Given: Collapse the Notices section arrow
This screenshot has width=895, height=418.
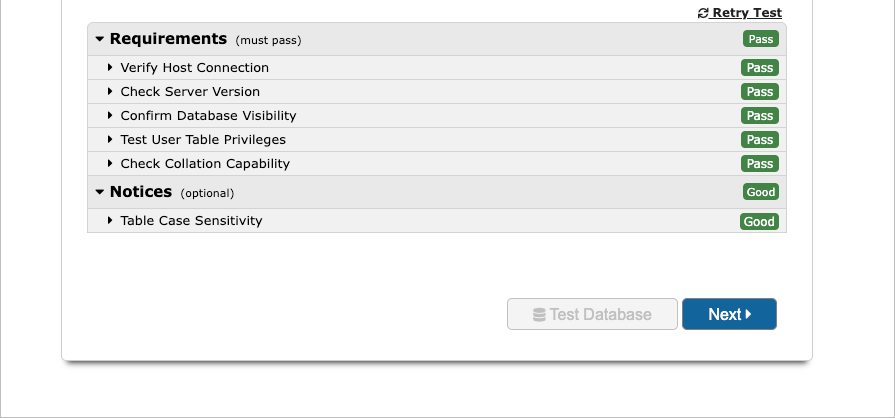Looking at the screenshot, I should pos(100,192).
